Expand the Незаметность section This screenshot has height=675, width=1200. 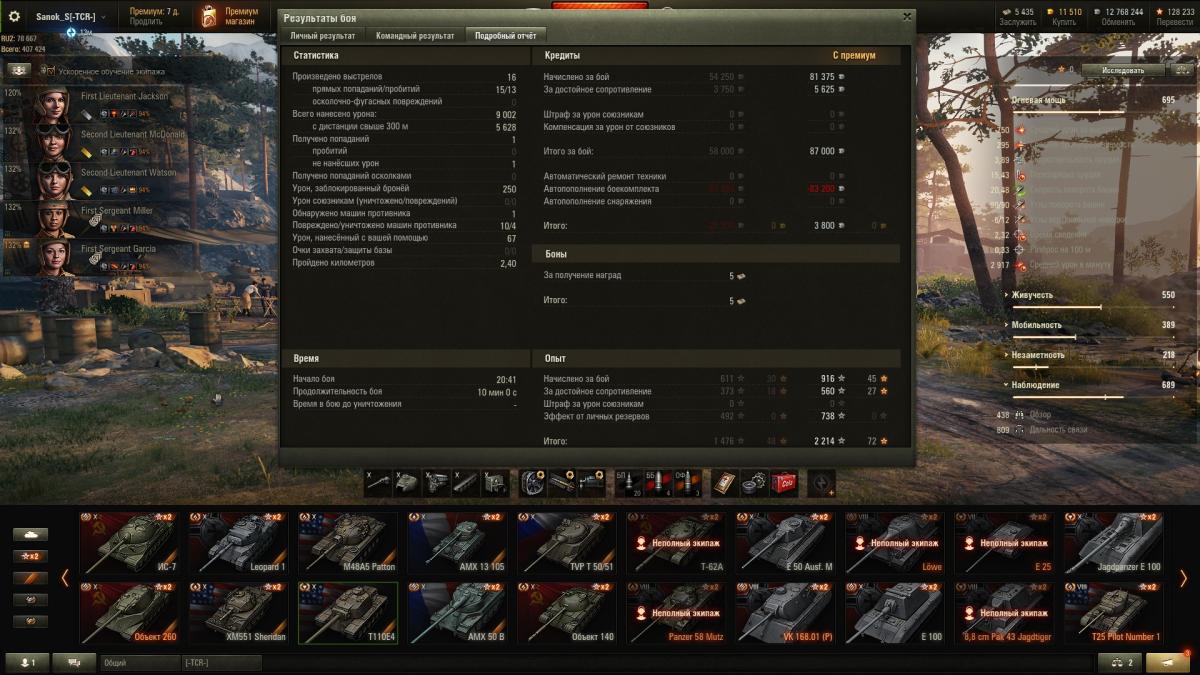coord(1007,355)
